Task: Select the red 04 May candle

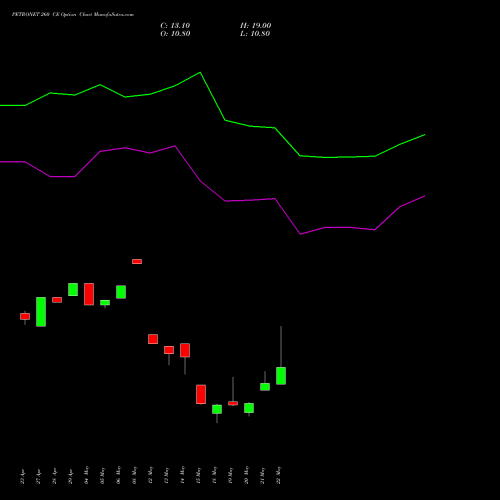Action: pyautogui.click(x=89, y=294)
